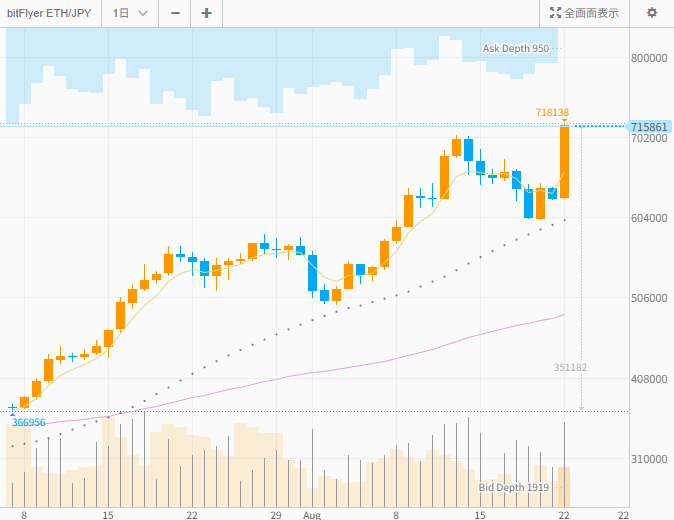Click the 351182 range label
This screenshot has height=520, width=674.
coord(570,367)
